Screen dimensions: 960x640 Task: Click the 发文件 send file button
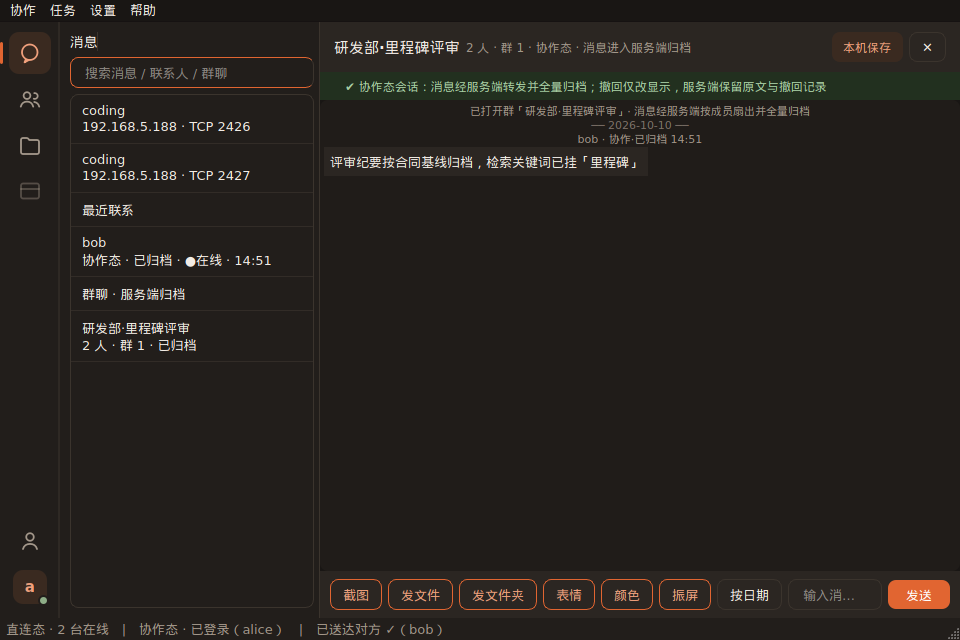point(421,595)
